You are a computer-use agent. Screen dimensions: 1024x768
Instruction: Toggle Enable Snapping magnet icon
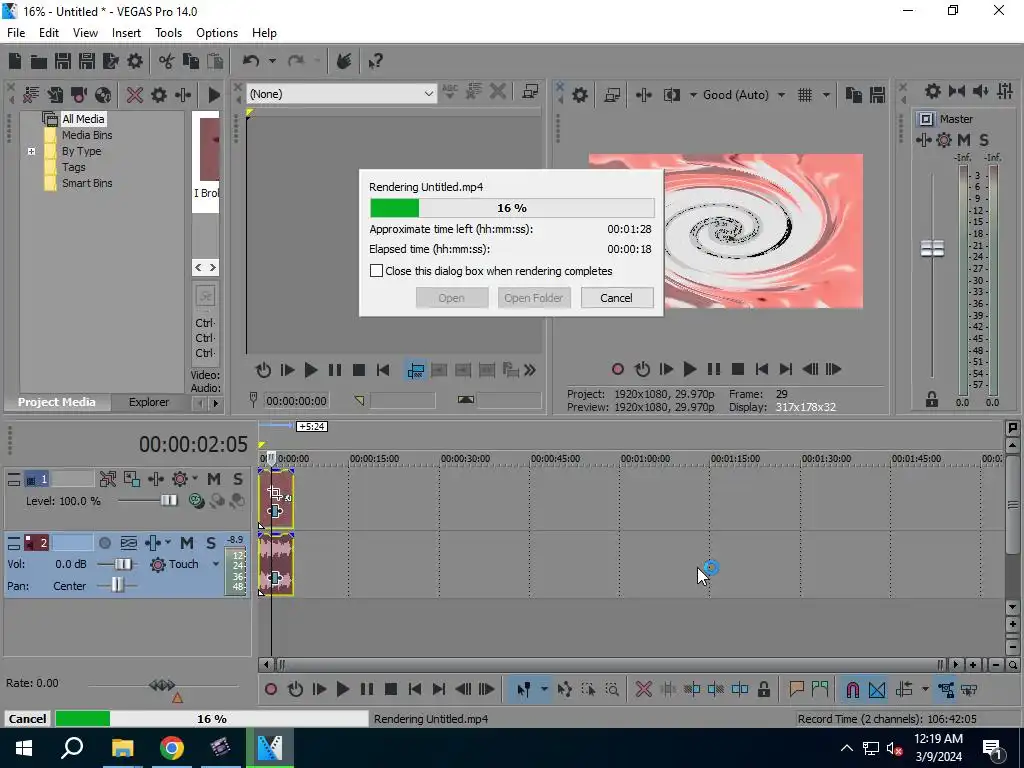[x=853, y=689]
